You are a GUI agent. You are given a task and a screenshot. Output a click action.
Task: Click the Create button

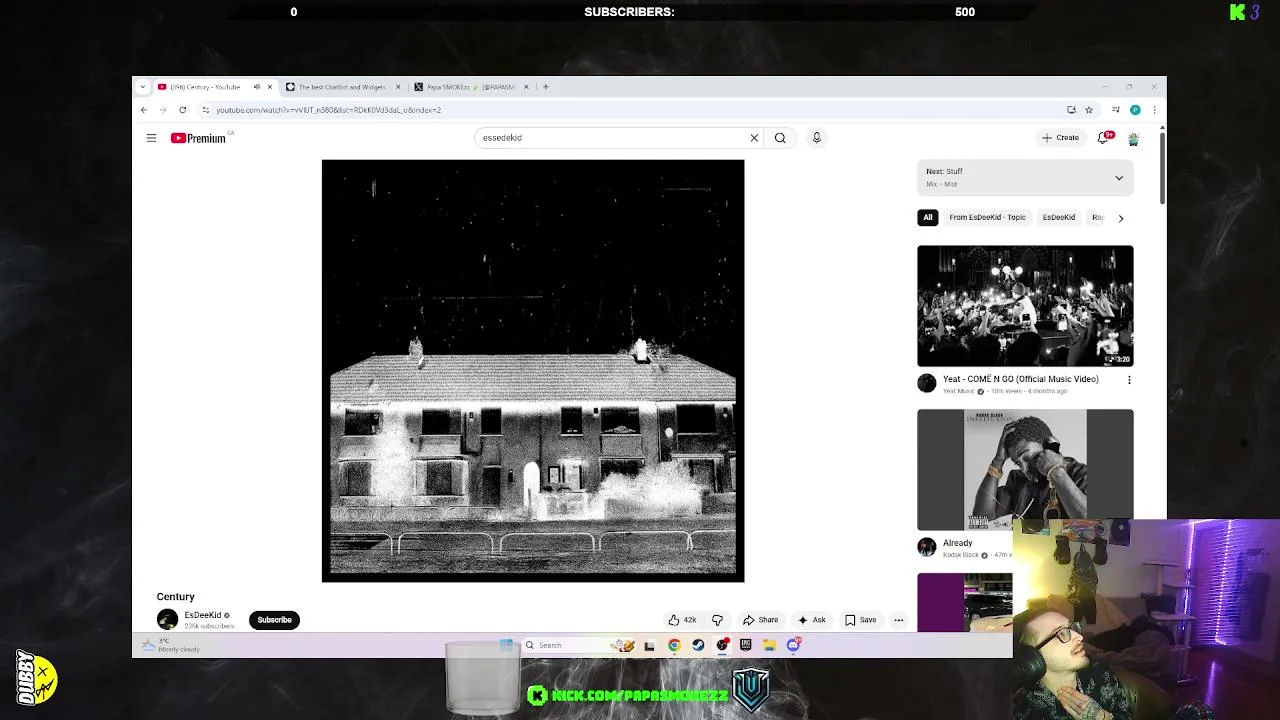point(1060,138)
